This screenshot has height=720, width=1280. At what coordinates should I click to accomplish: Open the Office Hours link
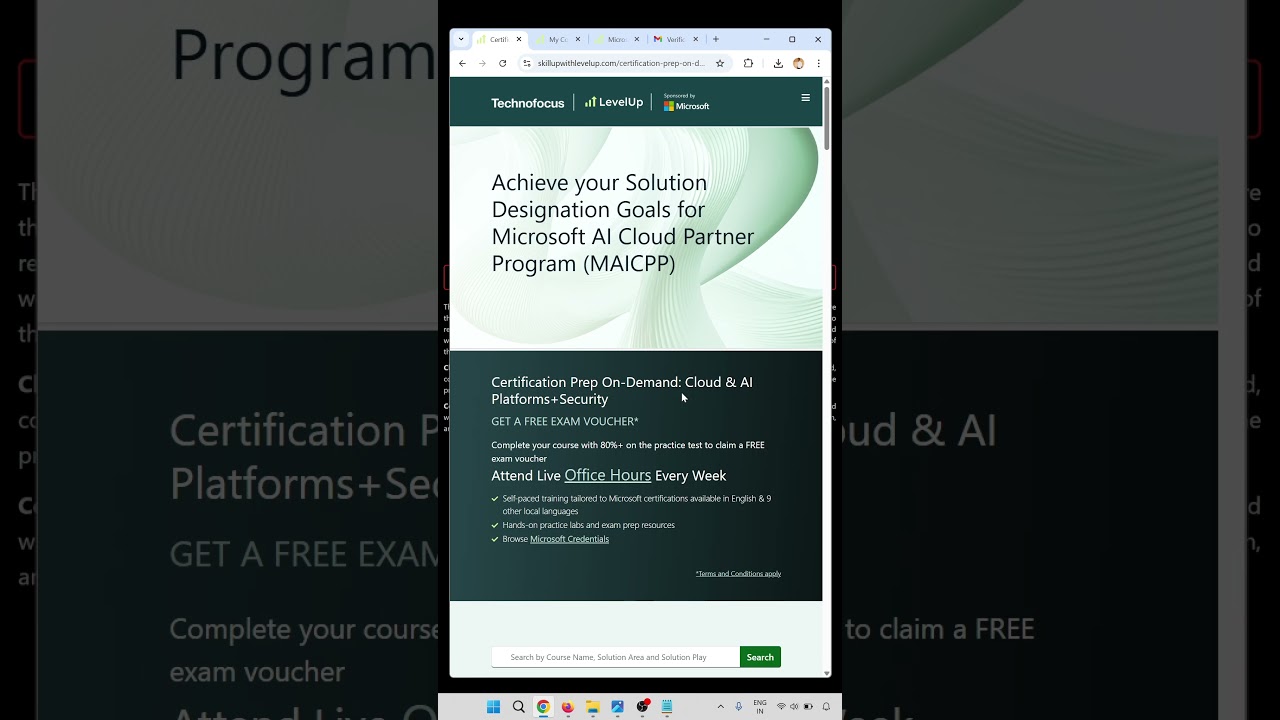[x=607, y=475]
